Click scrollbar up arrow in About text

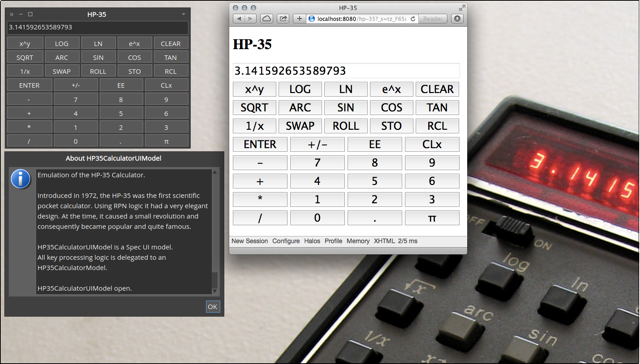[x=215, y=172]
